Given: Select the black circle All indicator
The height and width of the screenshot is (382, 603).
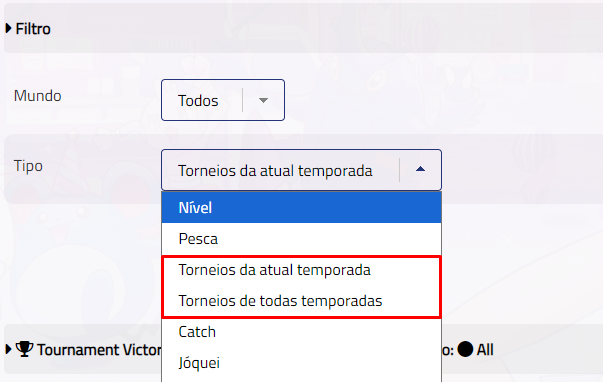Looking at the screenshot, I should click(465, 349).
